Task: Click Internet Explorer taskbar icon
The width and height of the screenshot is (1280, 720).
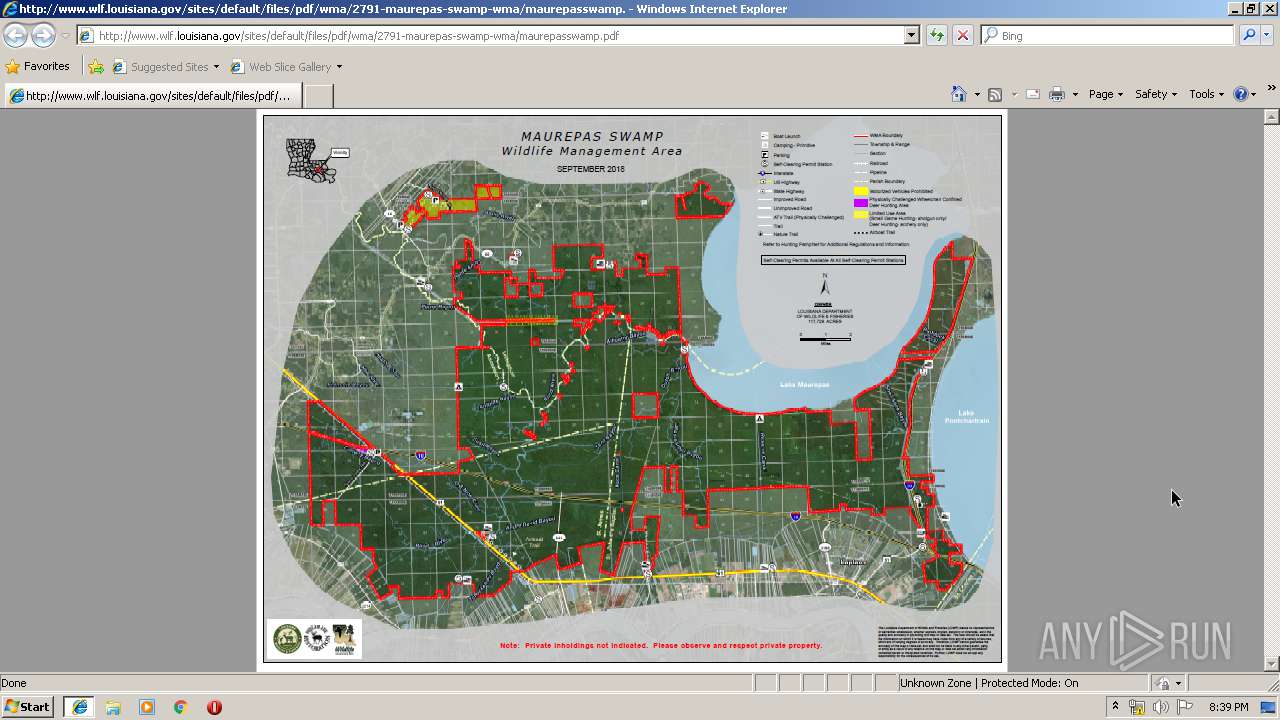Action: click(x=79, y=707)
